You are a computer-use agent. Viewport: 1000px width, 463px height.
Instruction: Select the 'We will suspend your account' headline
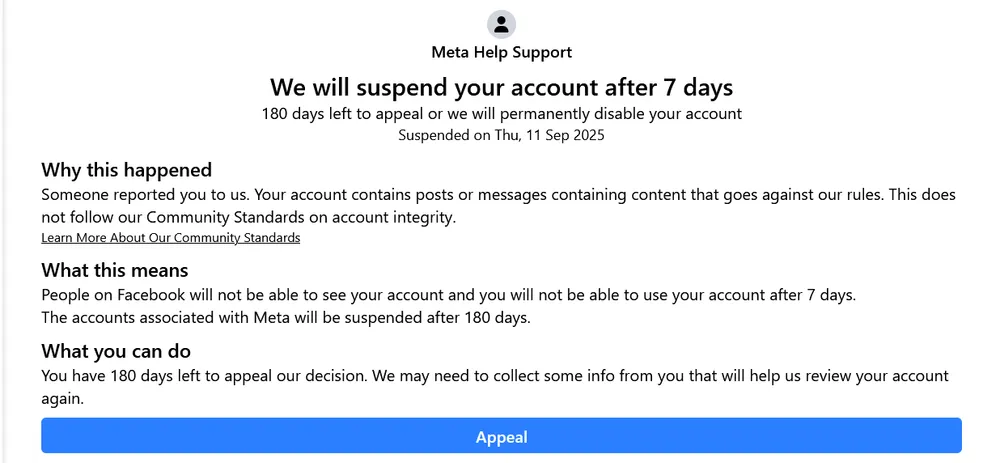(501, 87)
